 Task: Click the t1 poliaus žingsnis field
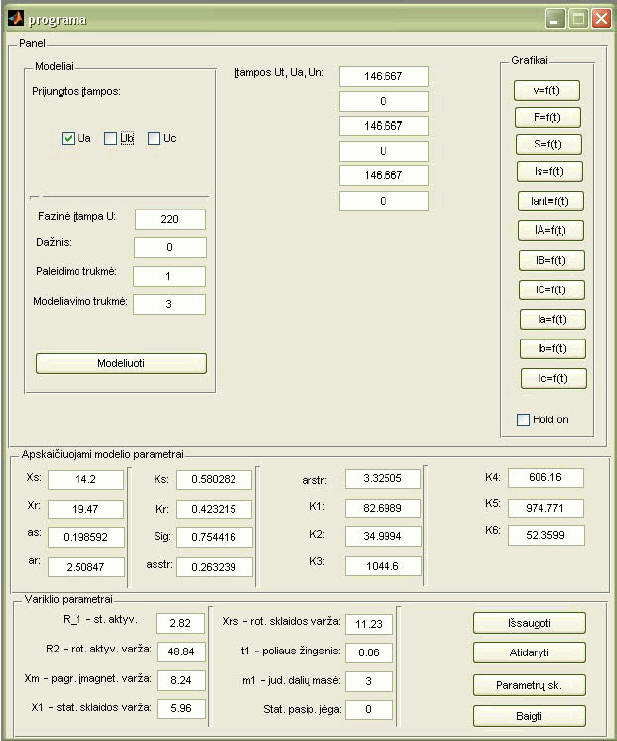[369, 653]
